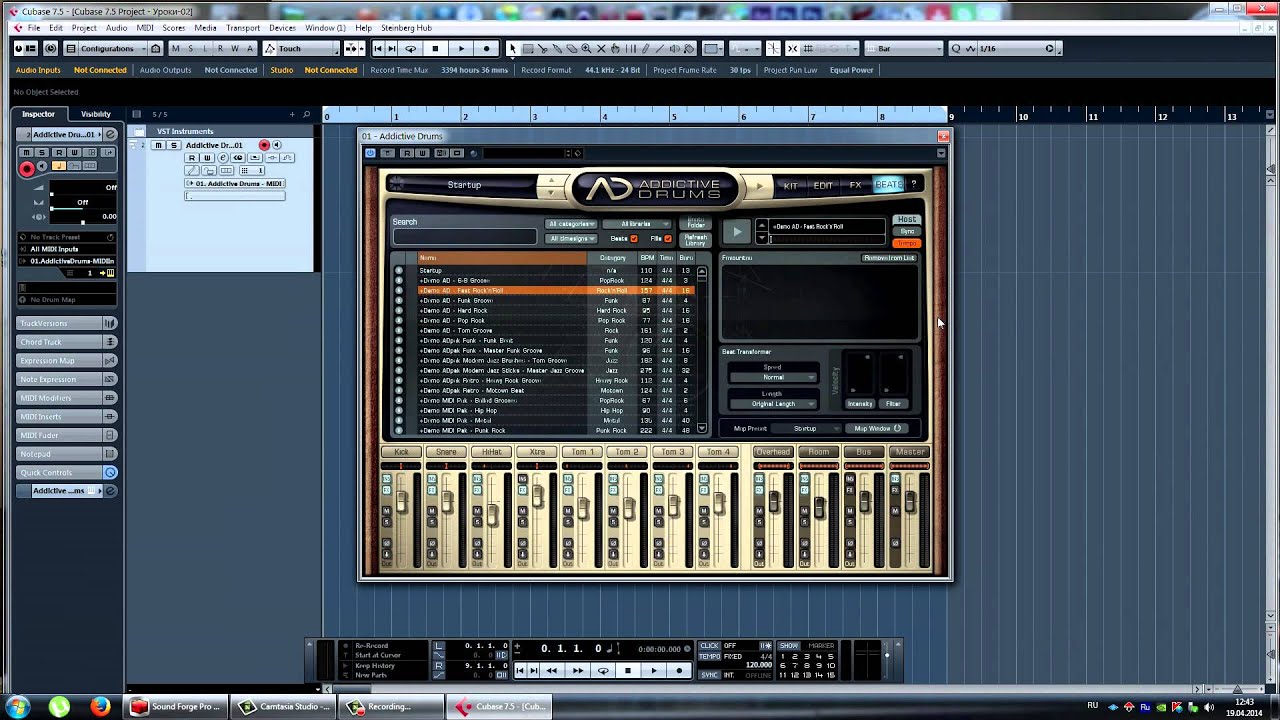
Task: Switch to the FX page in Addictive Drums
Action: coord(856,185)
